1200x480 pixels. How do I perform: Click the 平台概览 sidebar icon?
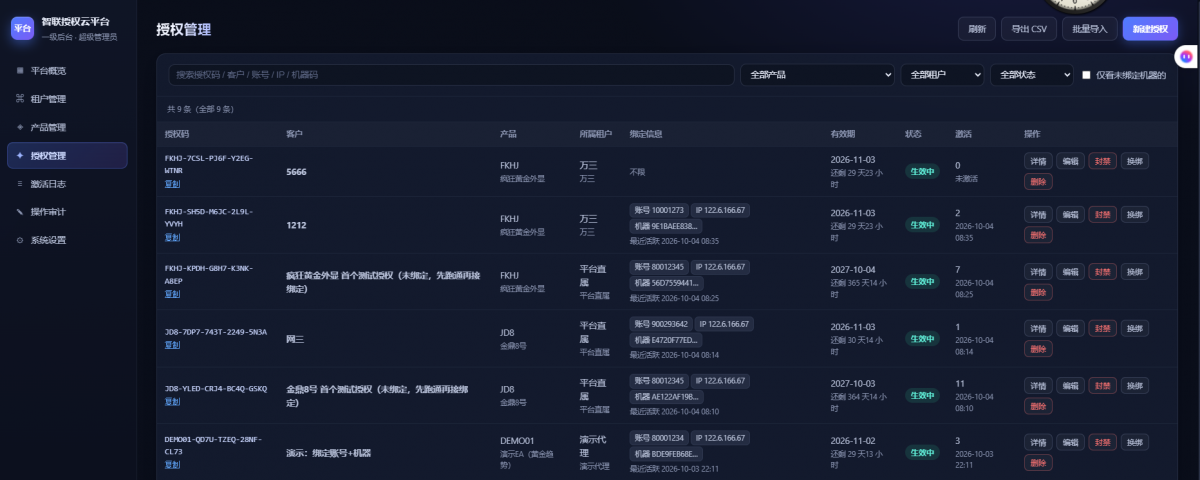tap(20, 71)
